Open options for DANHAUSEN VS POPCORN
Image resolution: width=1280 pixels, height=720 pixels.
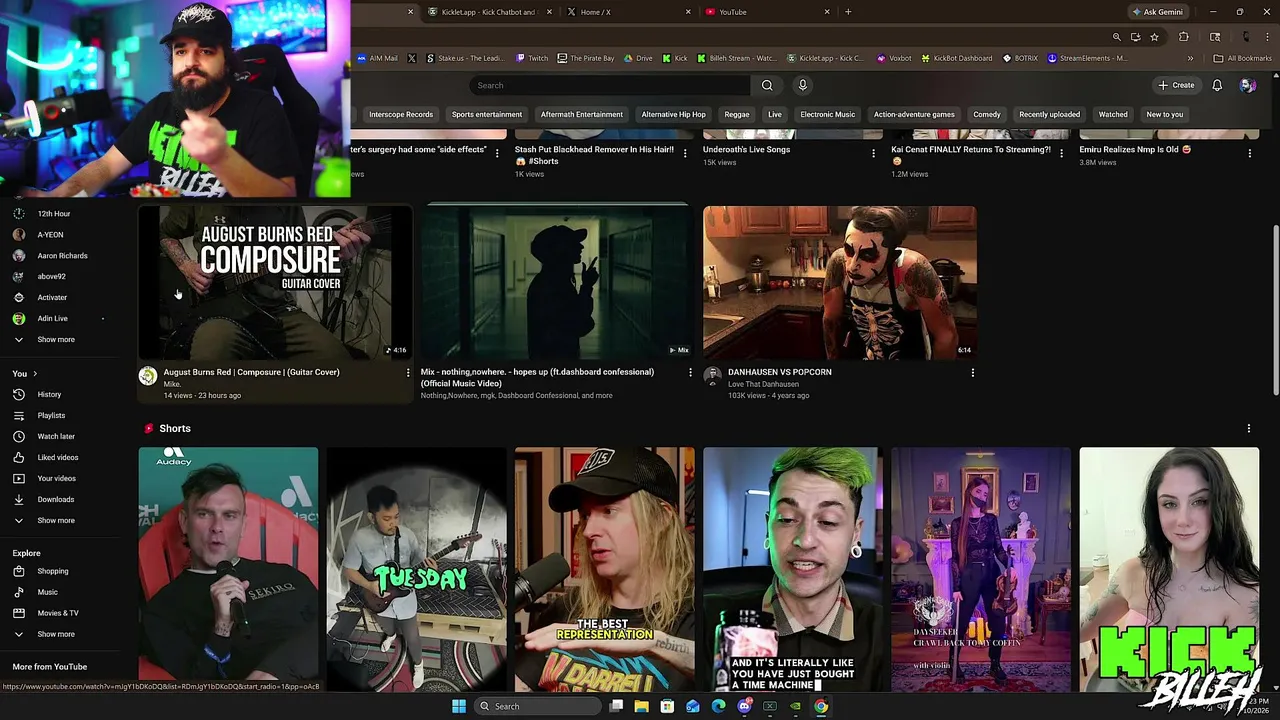pyautogui.click(x=973, y=373)
